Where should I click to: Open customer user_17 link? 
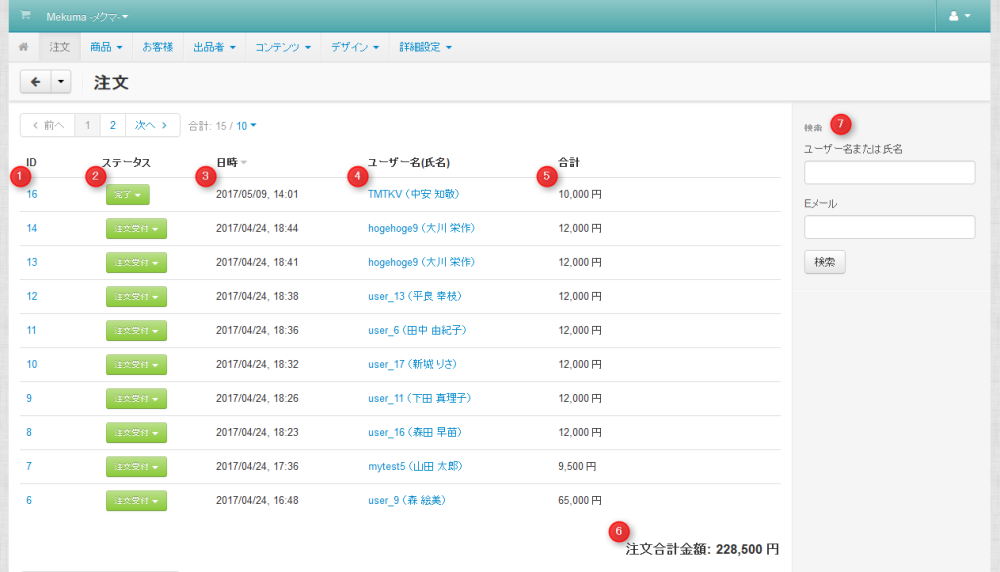[x=412, y=364]
